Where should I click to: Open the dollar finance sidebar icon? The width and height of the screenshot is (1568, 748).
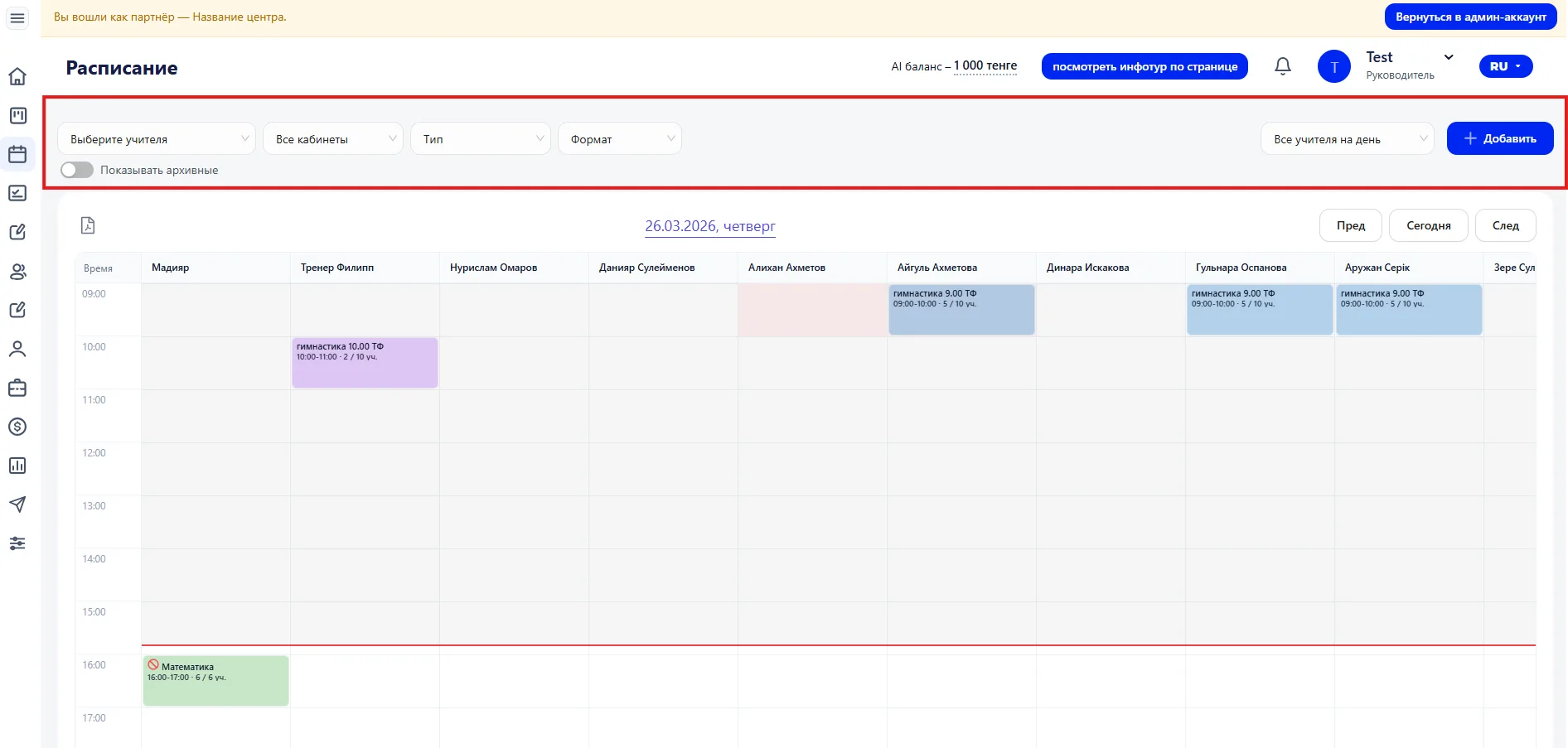tap(17, 427)
